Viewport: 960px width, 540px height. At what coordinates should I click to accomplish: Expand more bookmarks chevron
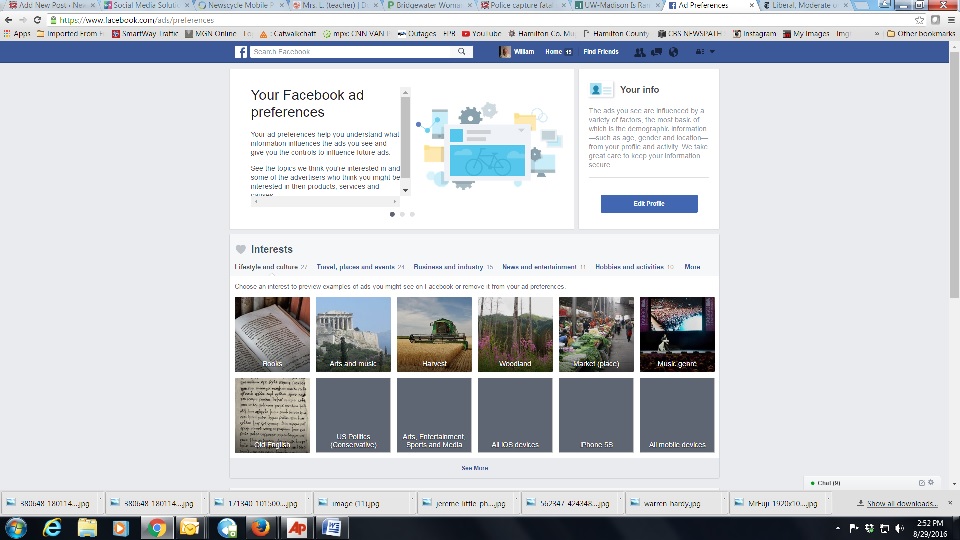[x=877, y=34]
